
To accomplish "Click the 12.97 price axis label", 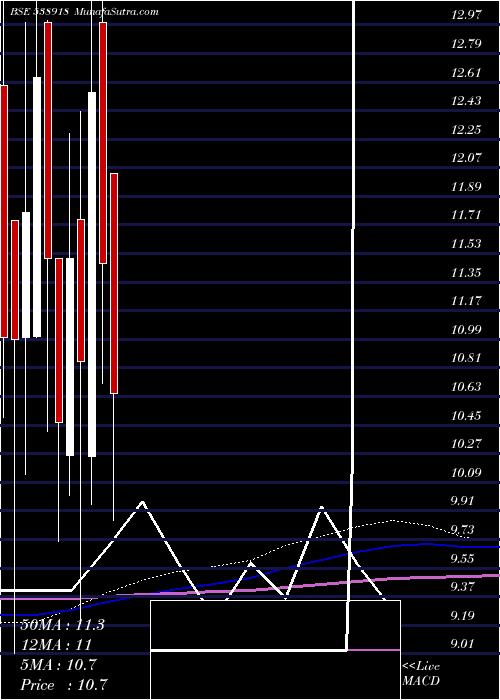I will point(467,15).
